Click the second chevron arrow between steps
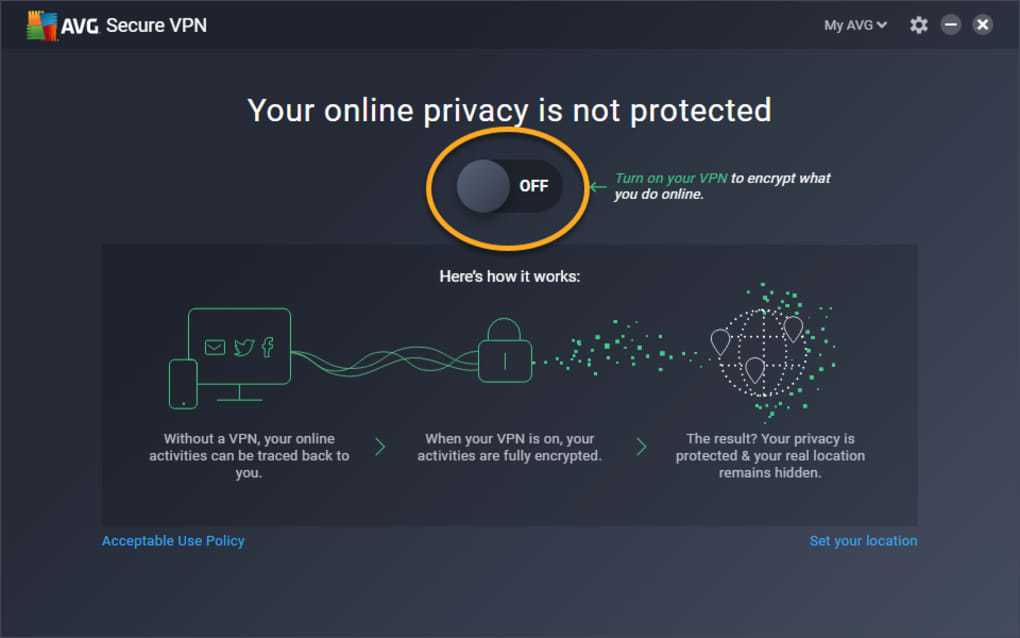 pos(641,447)
